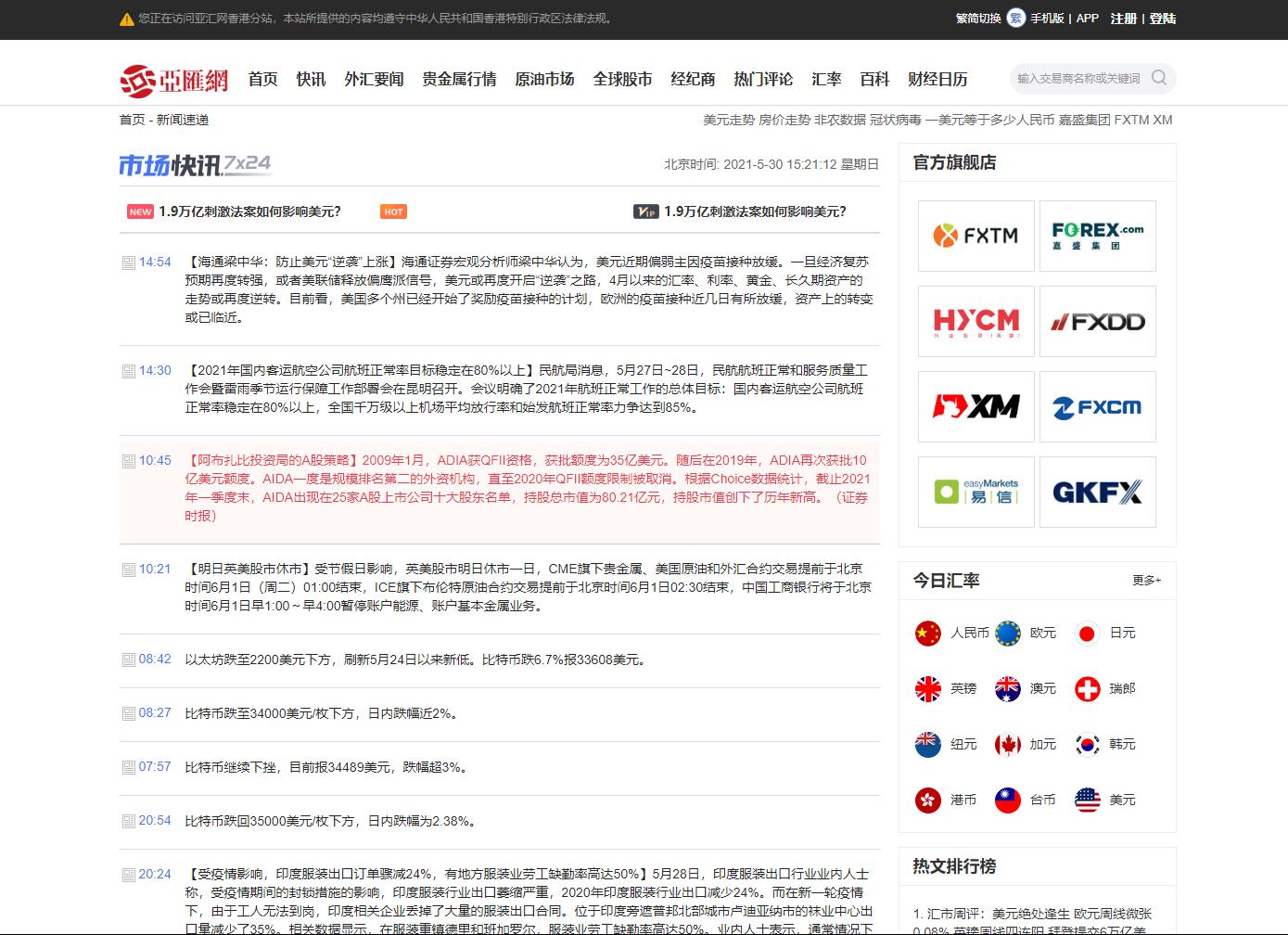Click the US flag for 美元
1288x935 pixels.
(x=1087, y=800)
